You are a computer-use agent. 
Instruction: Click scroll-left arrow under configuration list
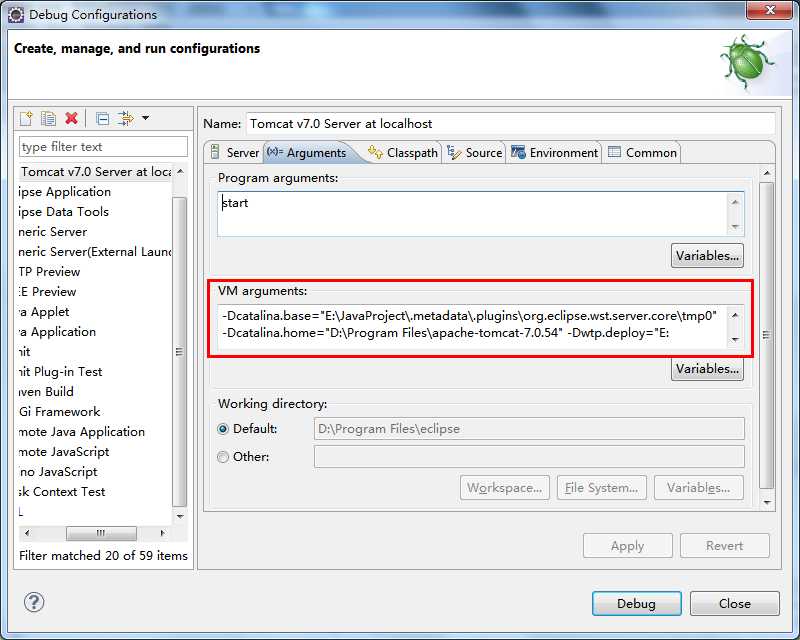coord(27,533)
